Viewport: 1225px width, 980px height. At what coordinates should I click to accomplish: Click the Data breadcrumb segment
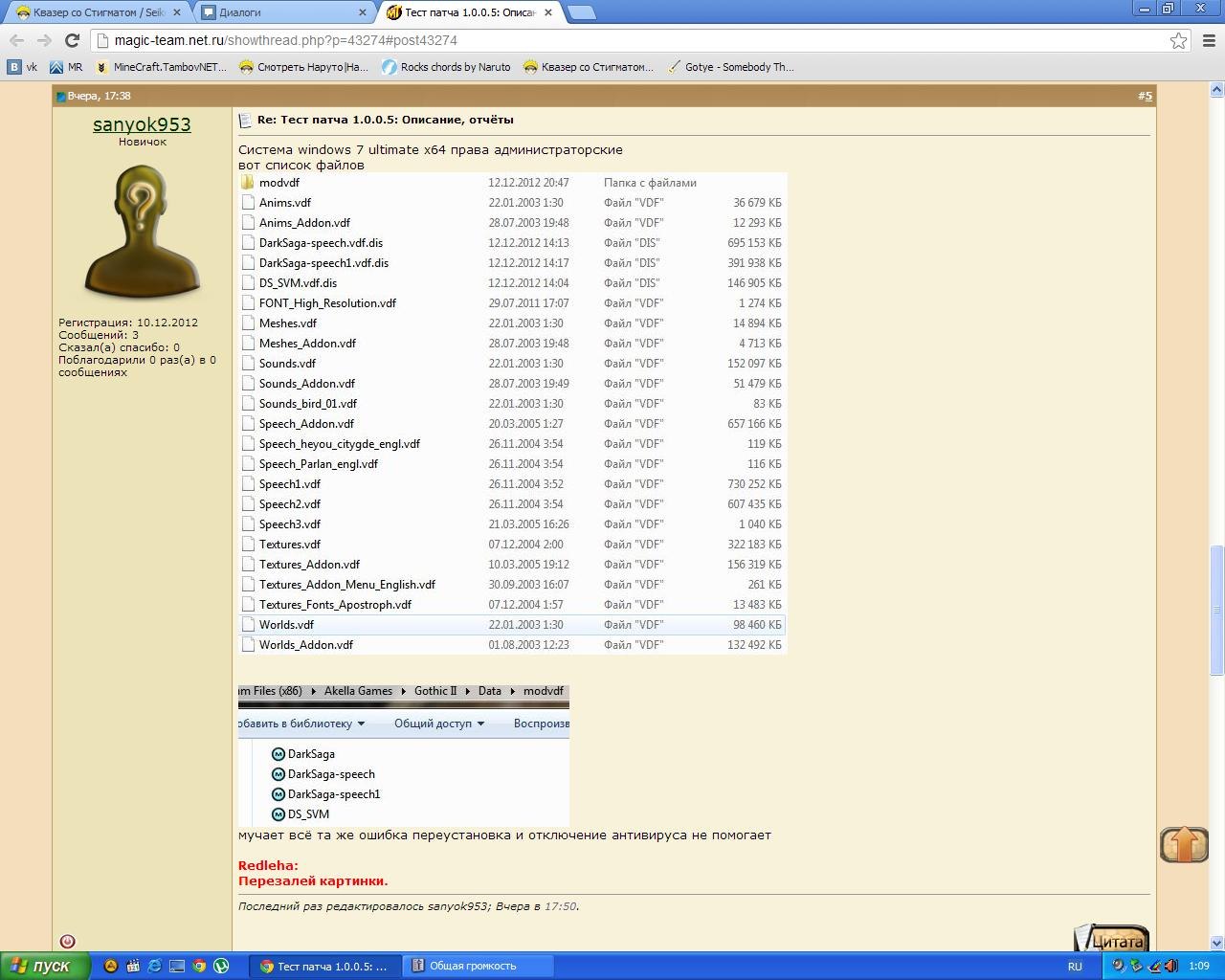[x=490, y=691]
